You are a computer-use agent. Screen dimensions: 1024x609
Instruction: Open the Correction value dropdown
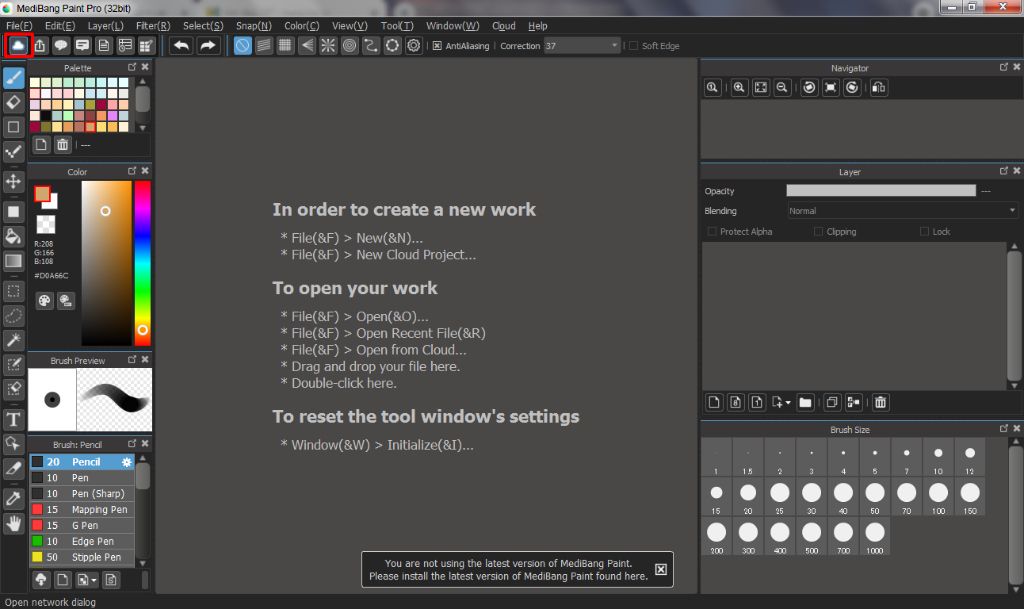coord(614,46)
